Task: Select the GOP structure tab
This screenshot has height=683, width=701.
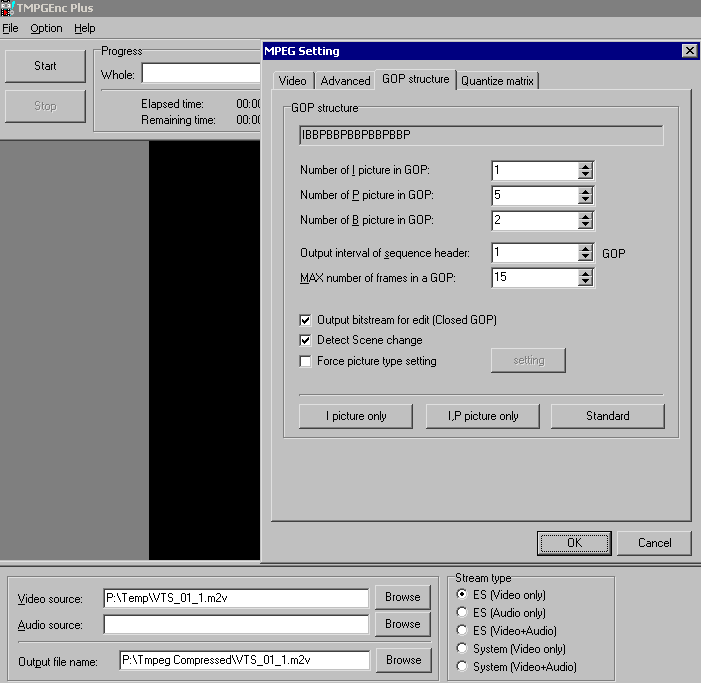Action: pyautogui.click(x=416, y=79)
